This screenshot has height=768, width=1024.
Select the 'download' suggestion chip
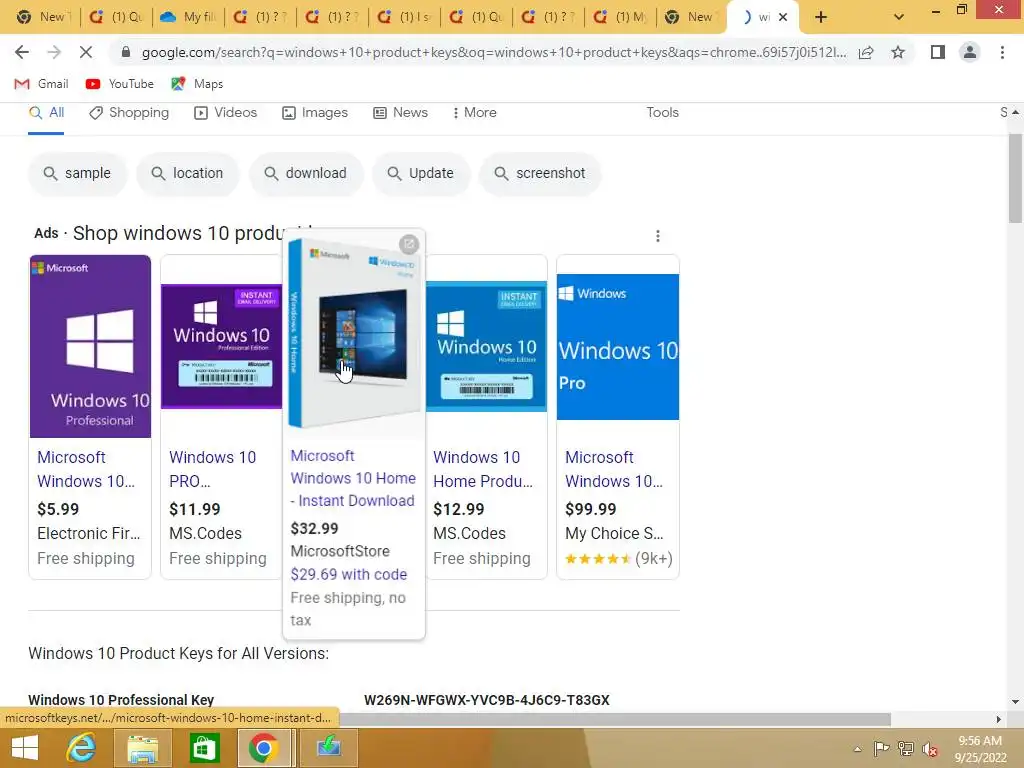pyautogui.click(x=306, y=174)
